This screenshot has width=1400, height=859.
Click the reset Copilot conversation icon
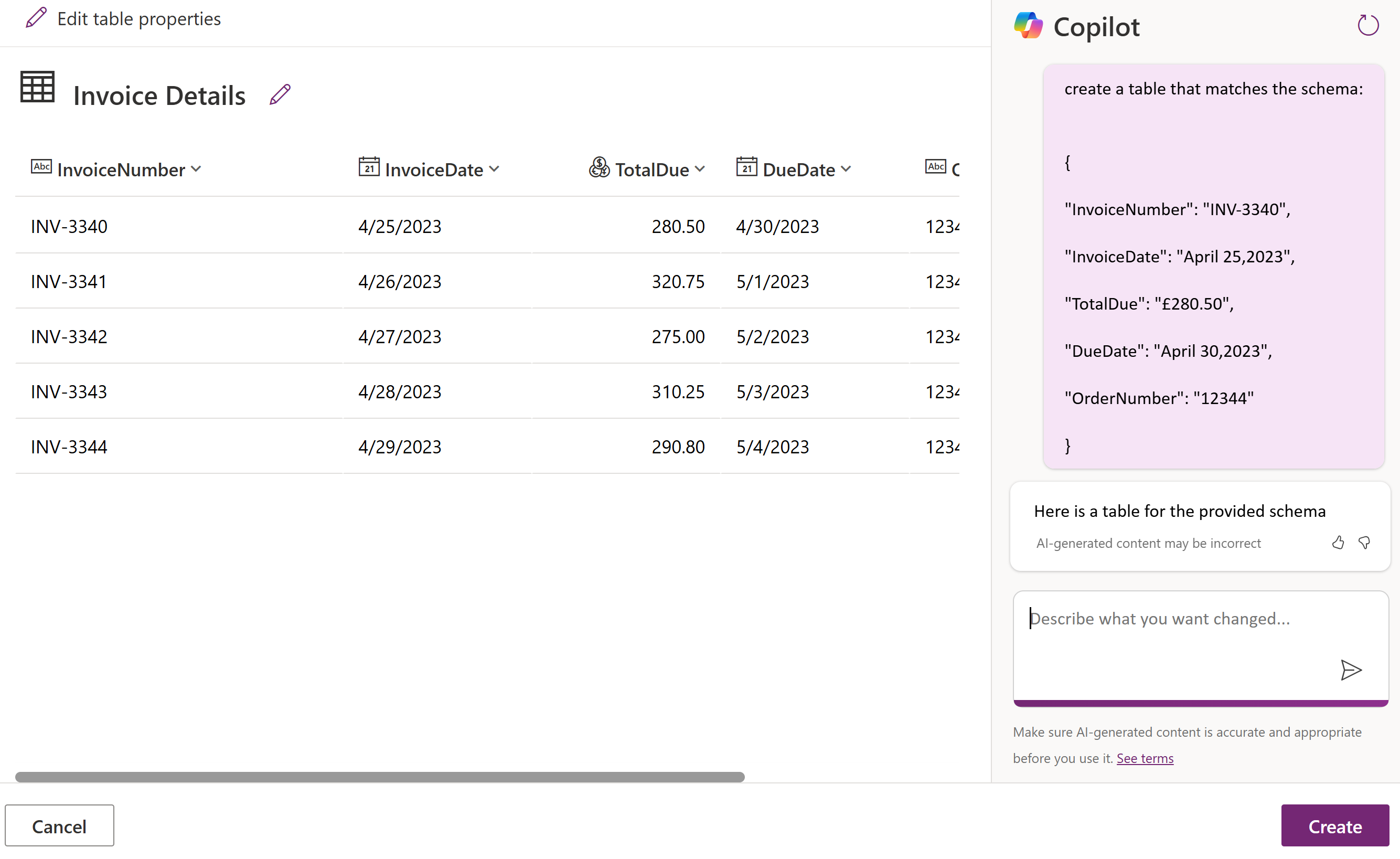point(1367,26)
